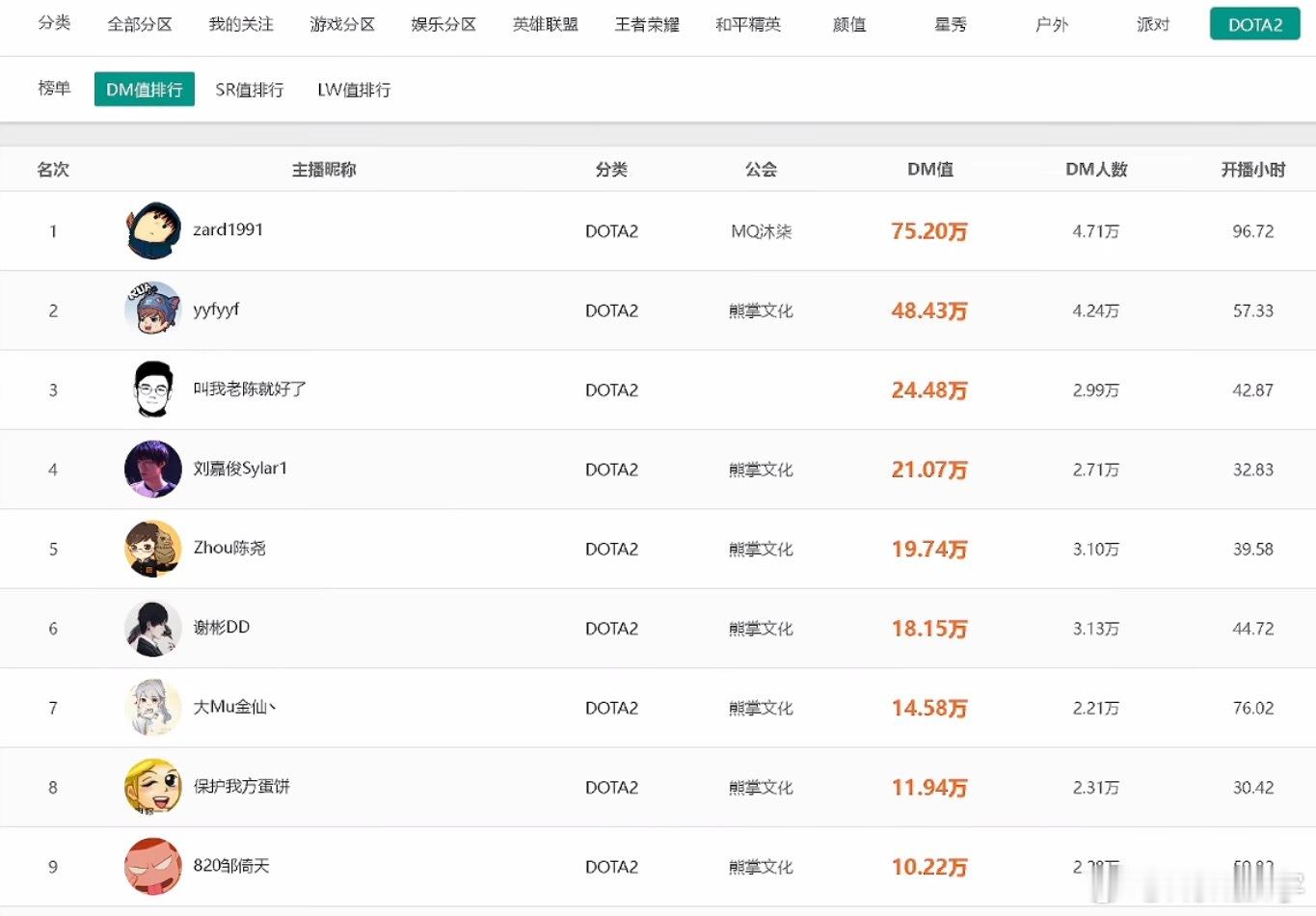Viewport: 1316px width, 916px height.
Task: Switch to SR值排行 ranking
Action: (x=250, y=90)
